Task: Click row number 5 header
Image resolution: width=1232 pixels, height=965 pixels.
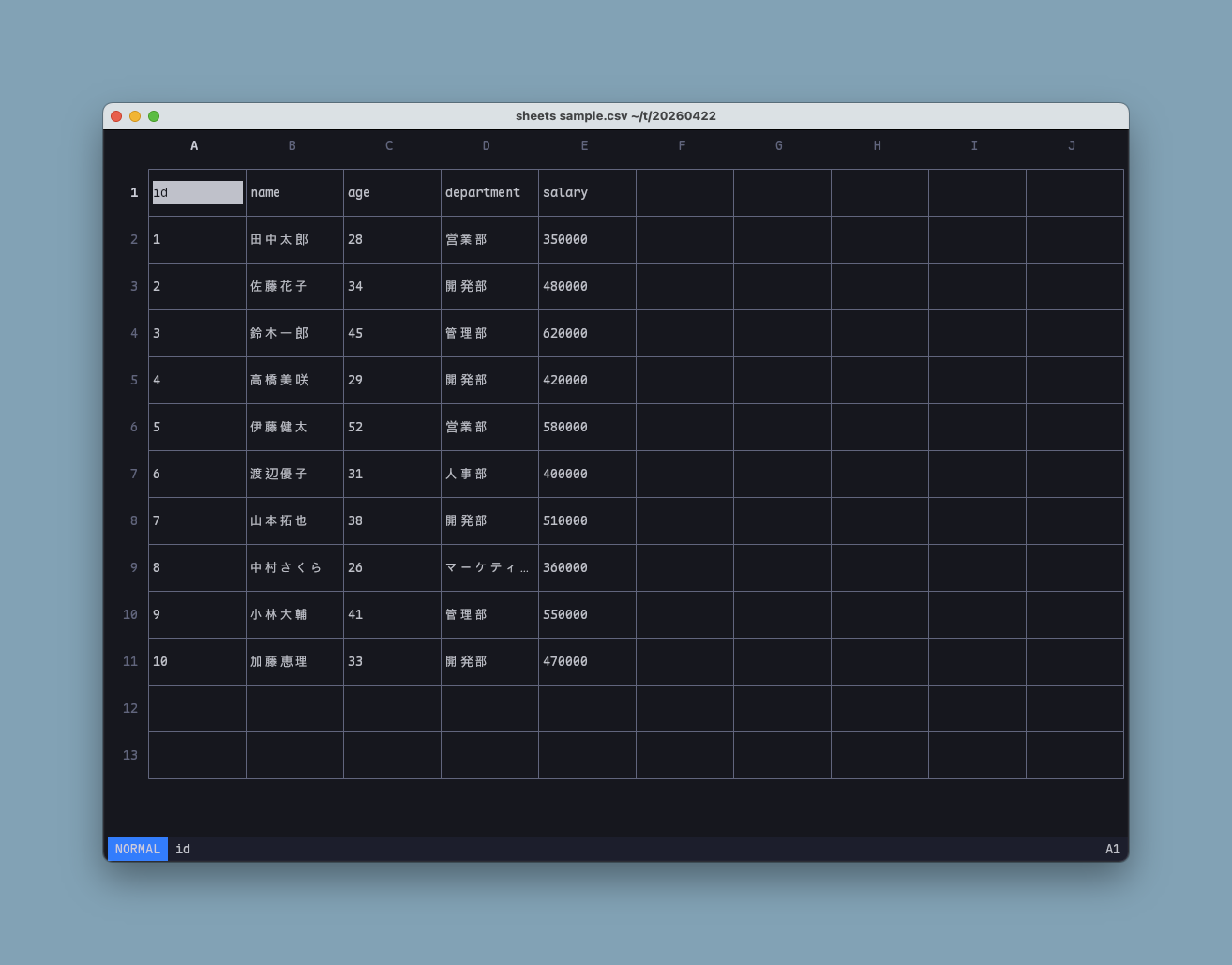Action: click(x=133, y=380)
